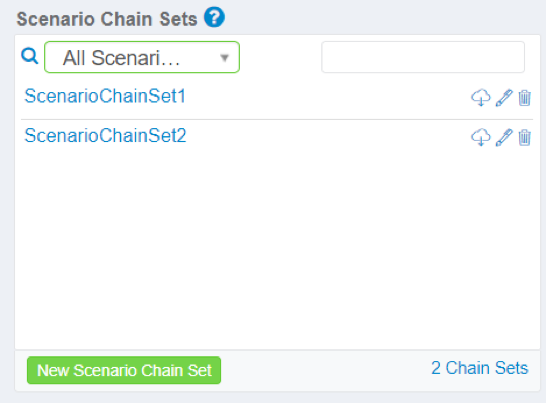Focus the chain set search text box
546x403 pixels.
(x=423, y=57)
